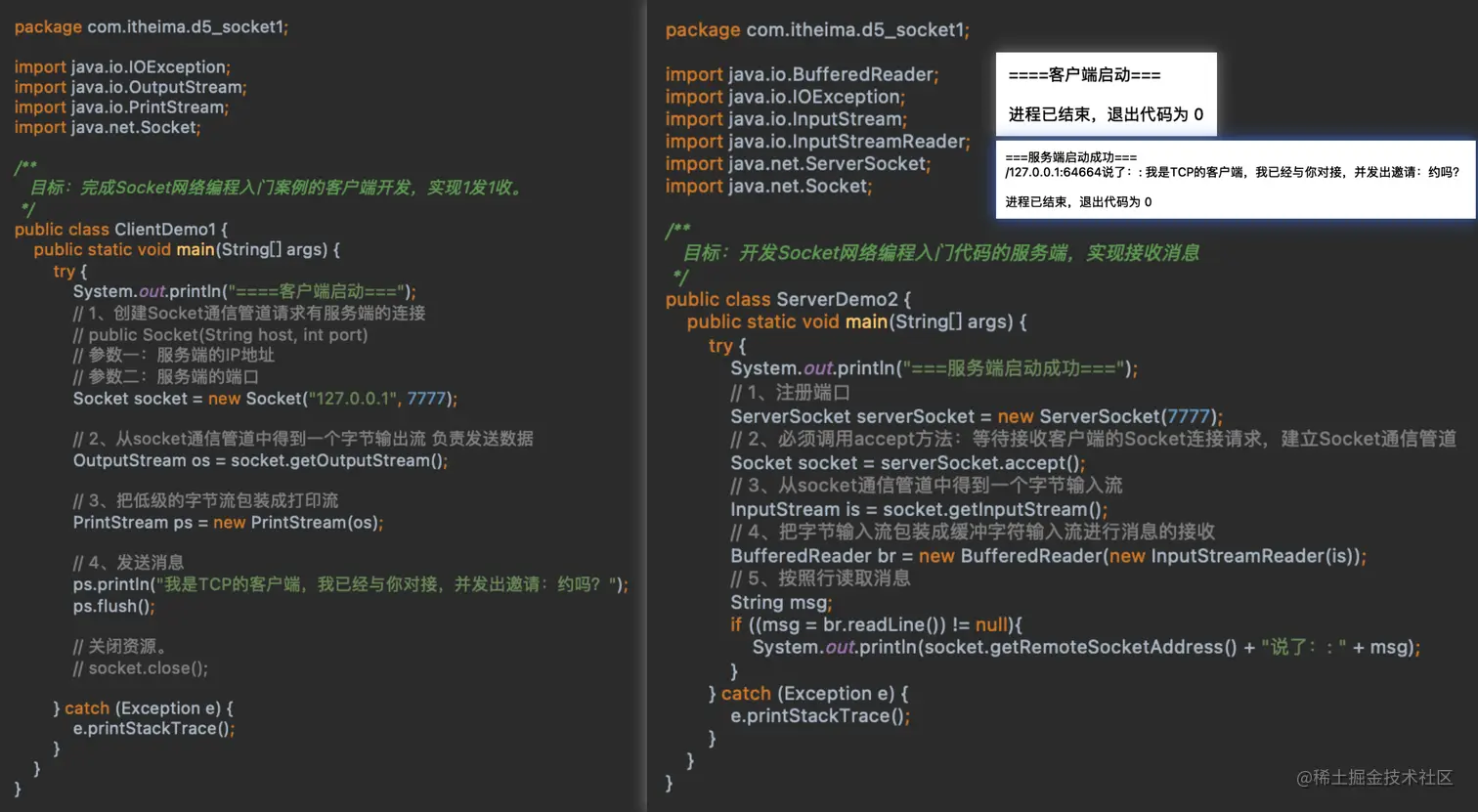
Task: Click the 客户端开发 goal comment
Action: coord(277,188)
